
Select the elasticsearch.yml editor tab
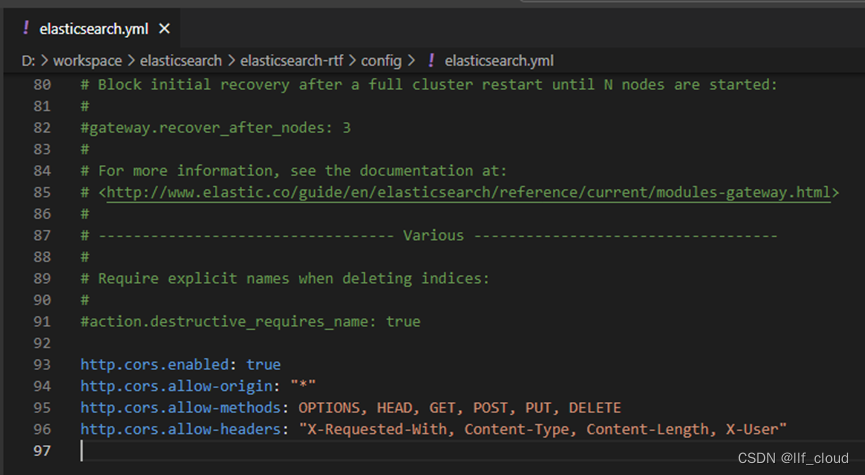[92, 29]
